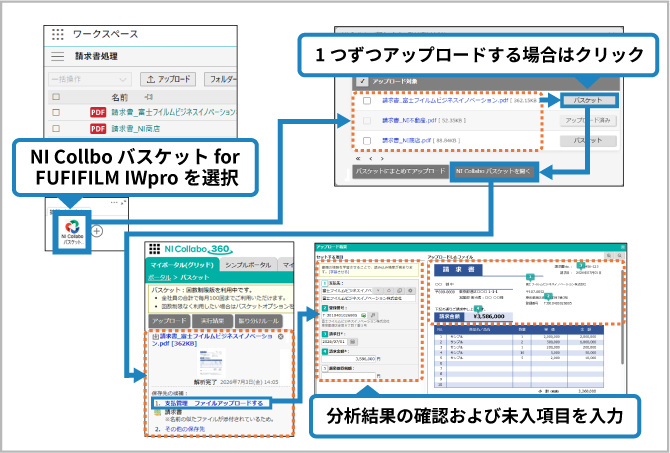Click NI Collabo バスケットを開く button
The image size is (670, 453).
click(493, 171)
